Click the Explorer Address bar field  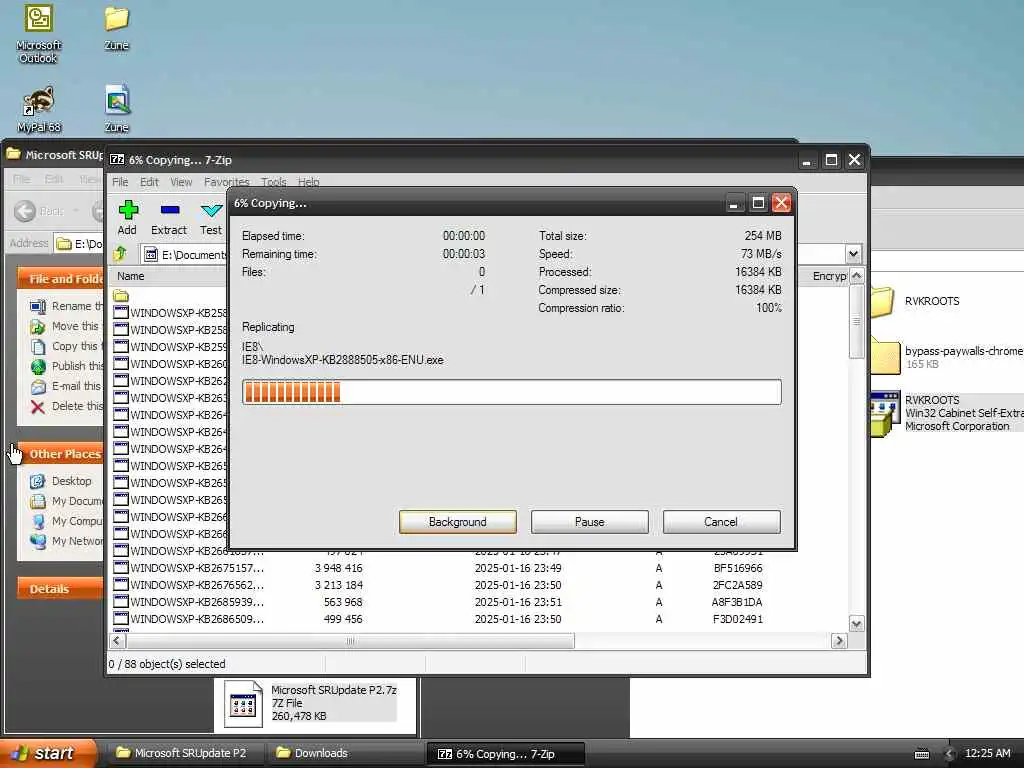point(78,244)
